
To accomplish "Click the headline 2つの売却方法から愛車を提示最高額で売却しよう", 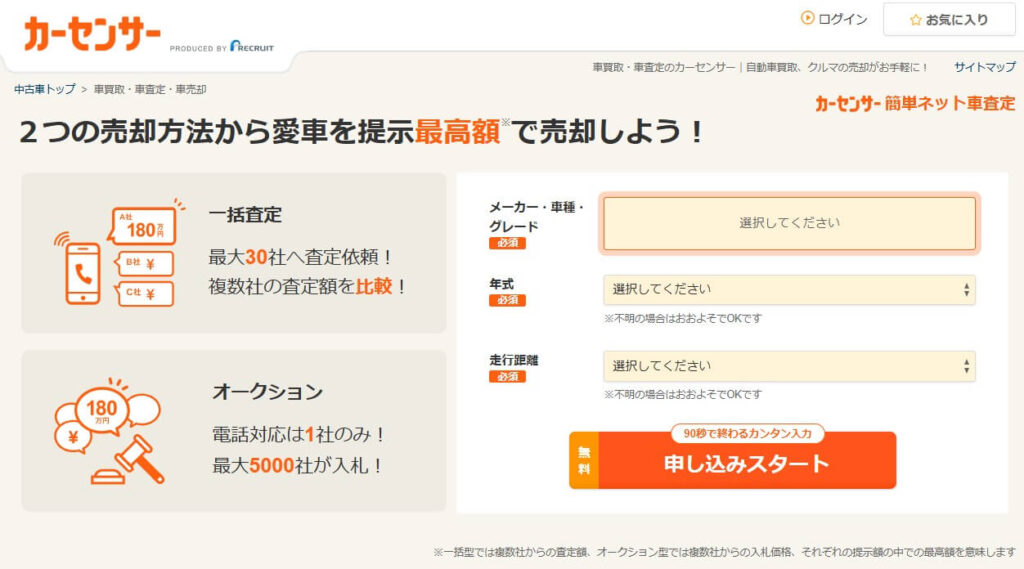I will click(362, 131).
